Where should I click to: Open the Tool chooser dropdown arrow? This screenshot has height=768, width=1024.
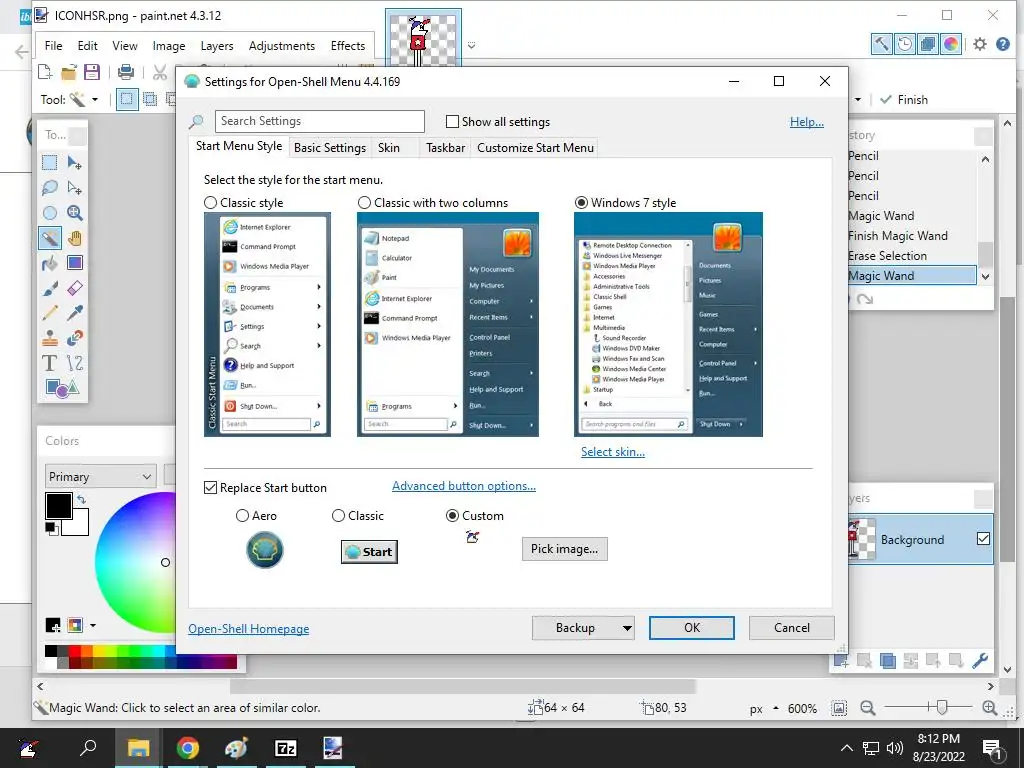coord(95,100)
